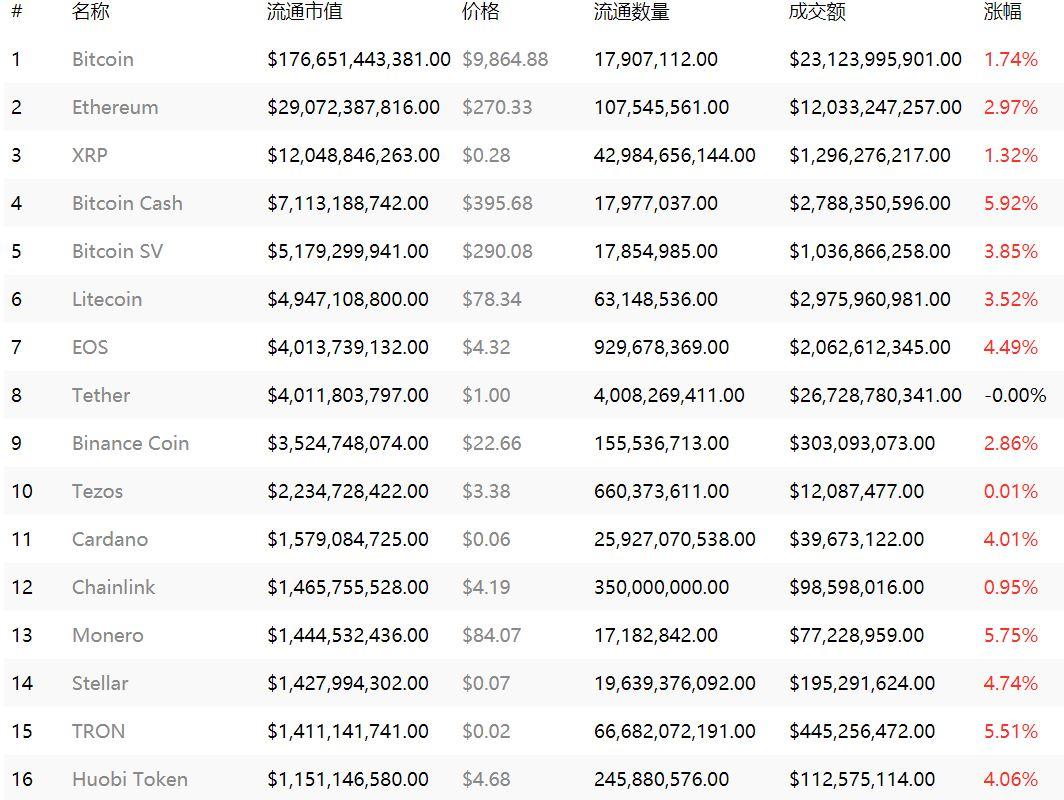
Task: Click Ethereum's price $270.33
Action: pyautogui.click(x=497, y=107)
